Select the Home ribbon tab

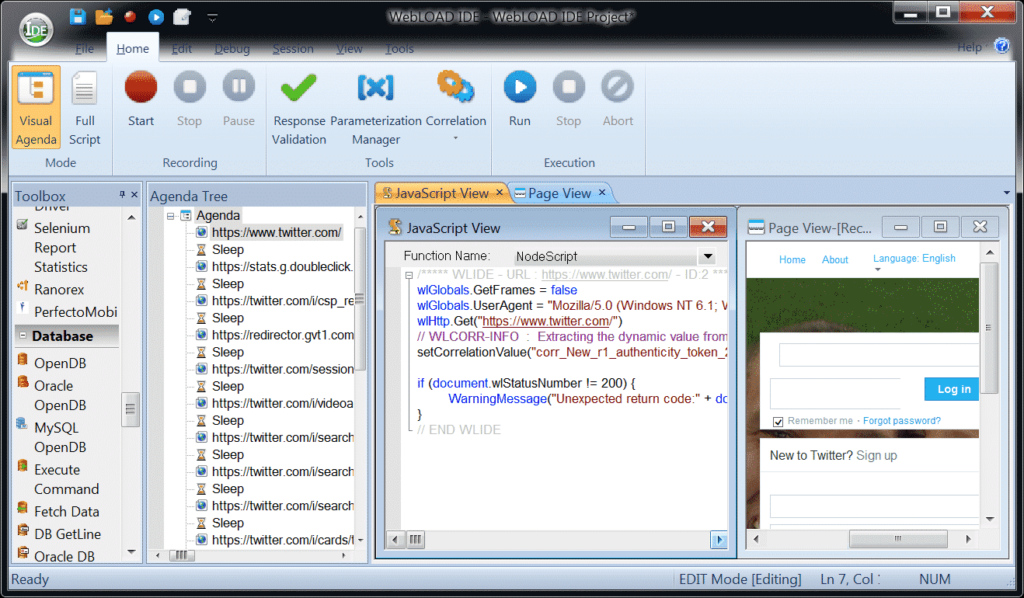pyautogui.click(x=133, y=49)
